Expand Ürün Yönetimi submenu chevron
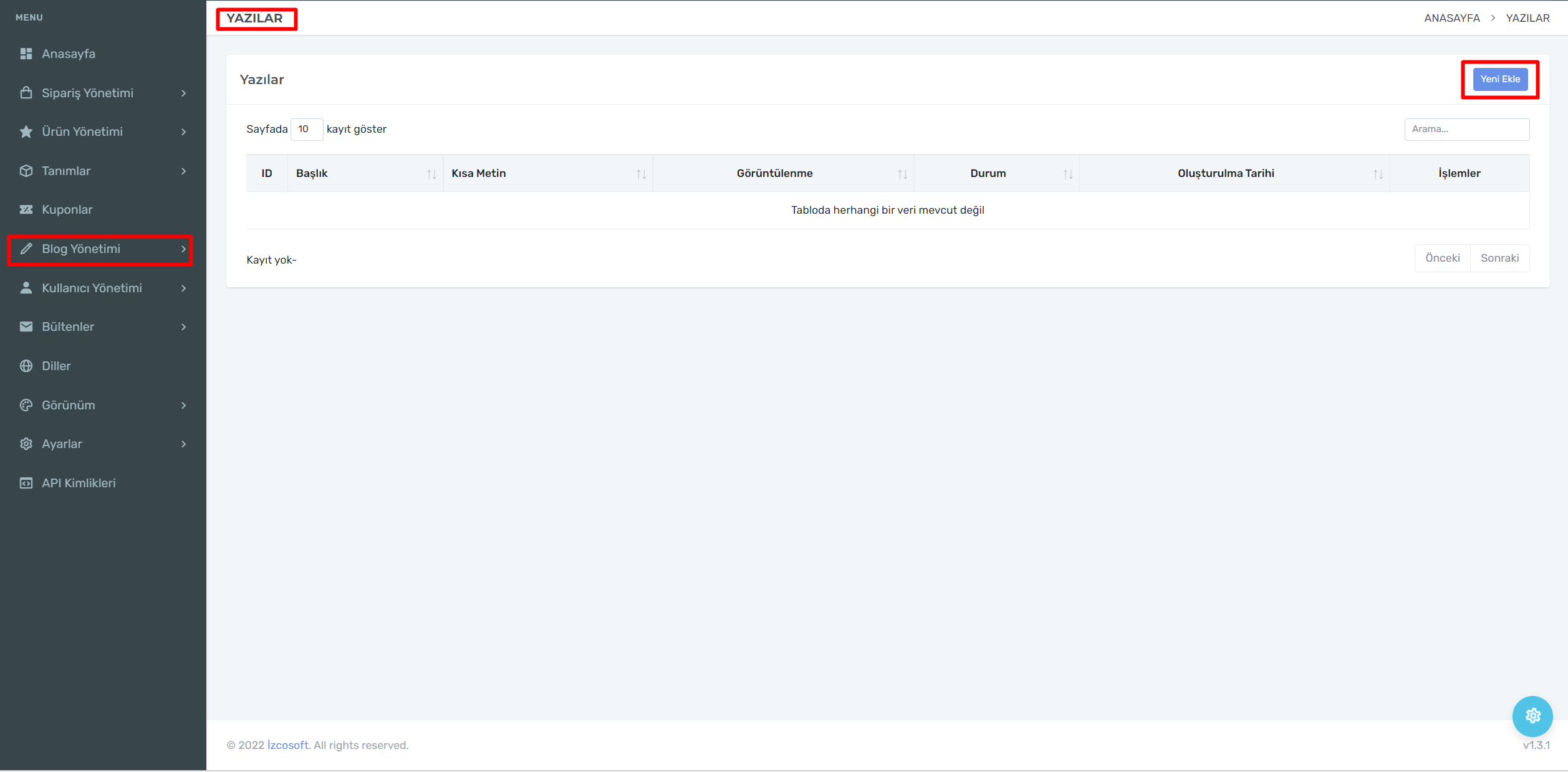This screenshot has width=1568, height=772. tap(184, 131)
